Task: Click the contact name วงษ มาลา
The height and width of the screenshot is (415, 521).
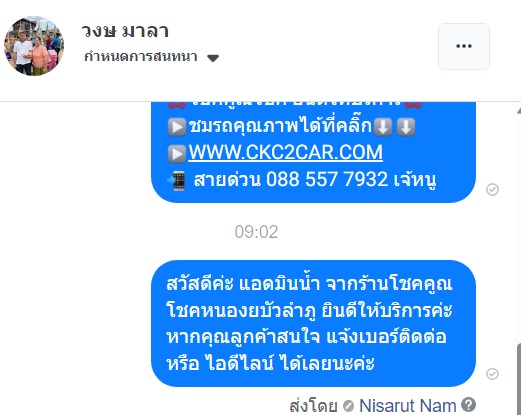Action: point(125,31)
